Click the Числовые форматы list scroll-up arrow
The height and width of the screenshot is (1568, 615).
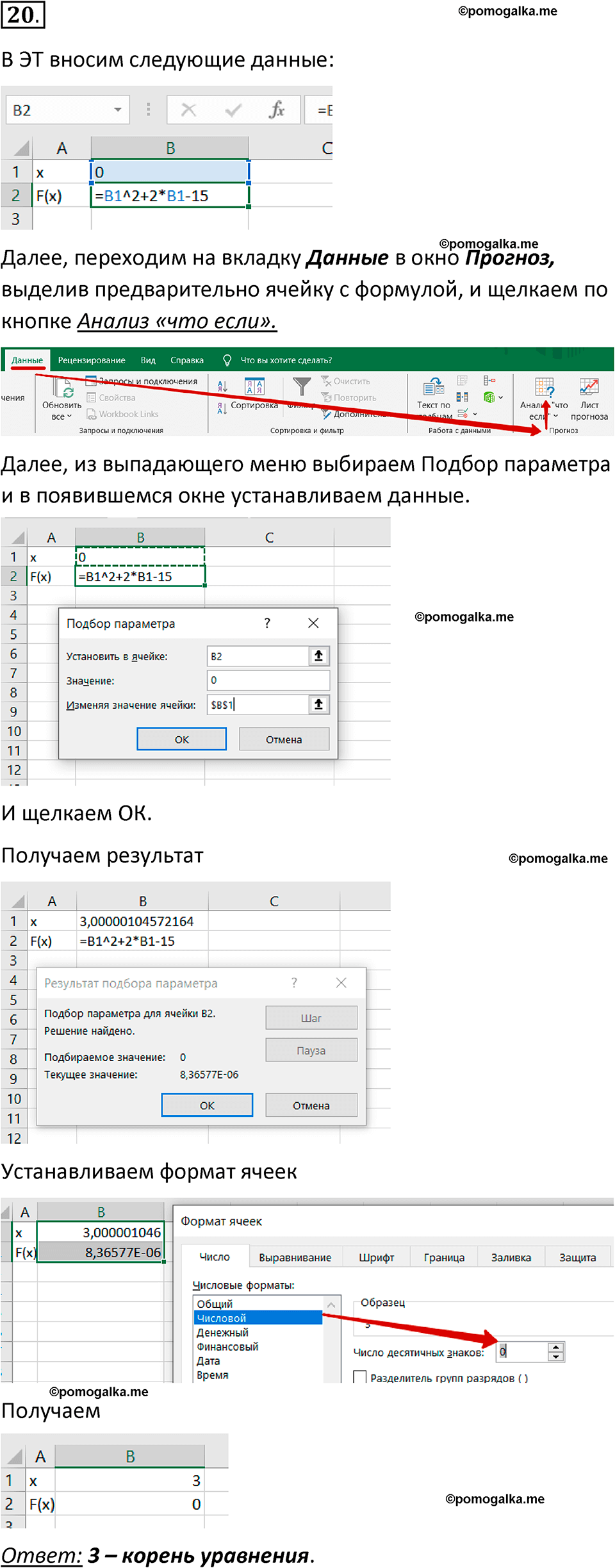tap(331, 1305)
